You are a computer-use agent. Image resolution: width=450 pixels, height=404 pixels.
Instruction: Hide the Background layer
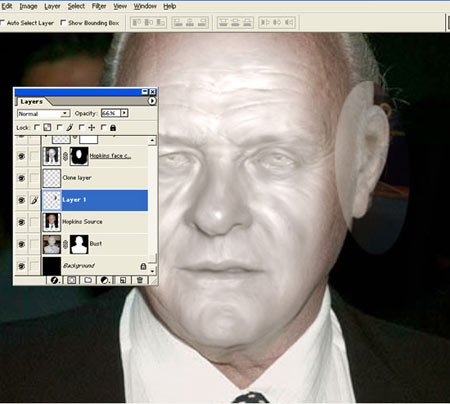21,266
